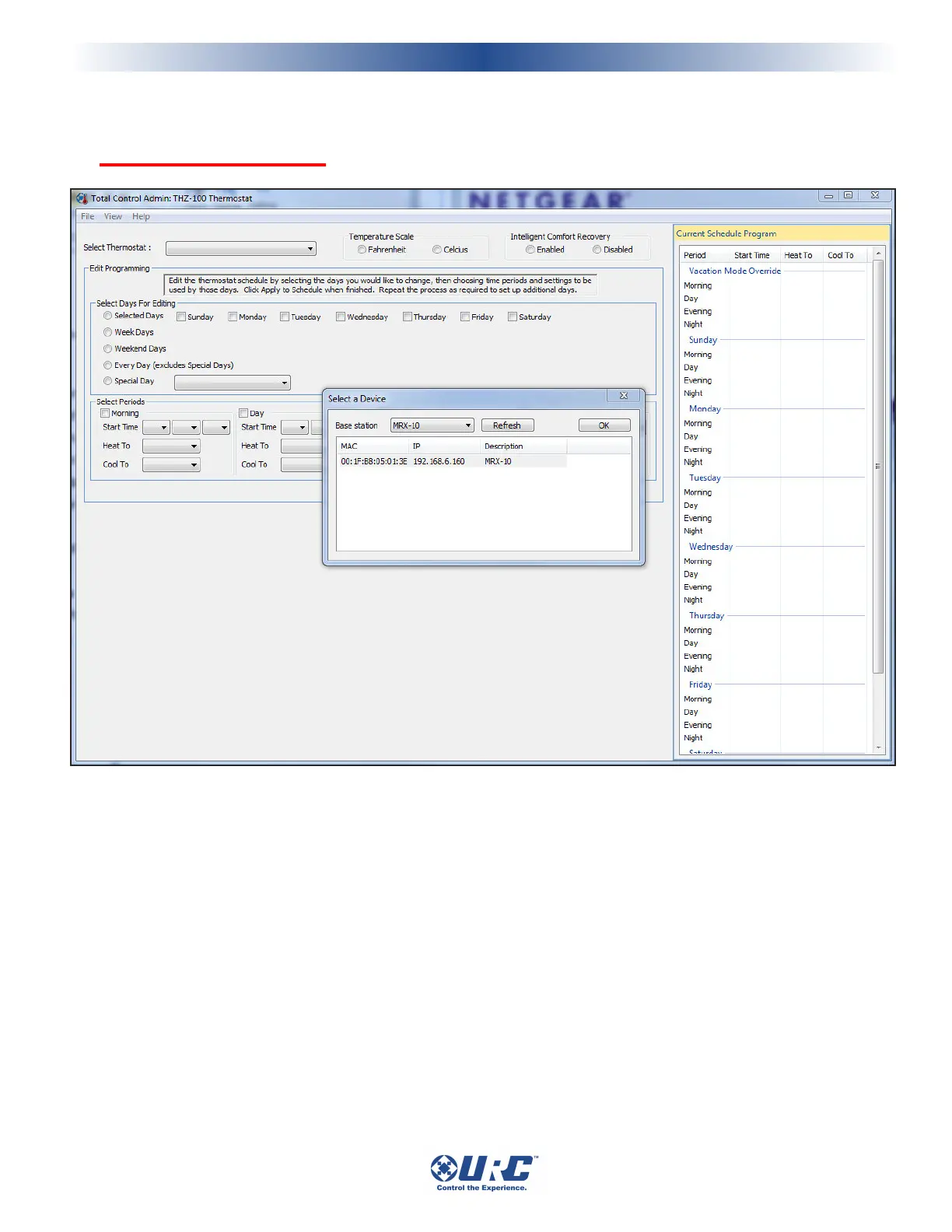This screenshot has height=1232, width=952.
Task: Maximize the Total Control Admin window
Action: coord(849,196)
